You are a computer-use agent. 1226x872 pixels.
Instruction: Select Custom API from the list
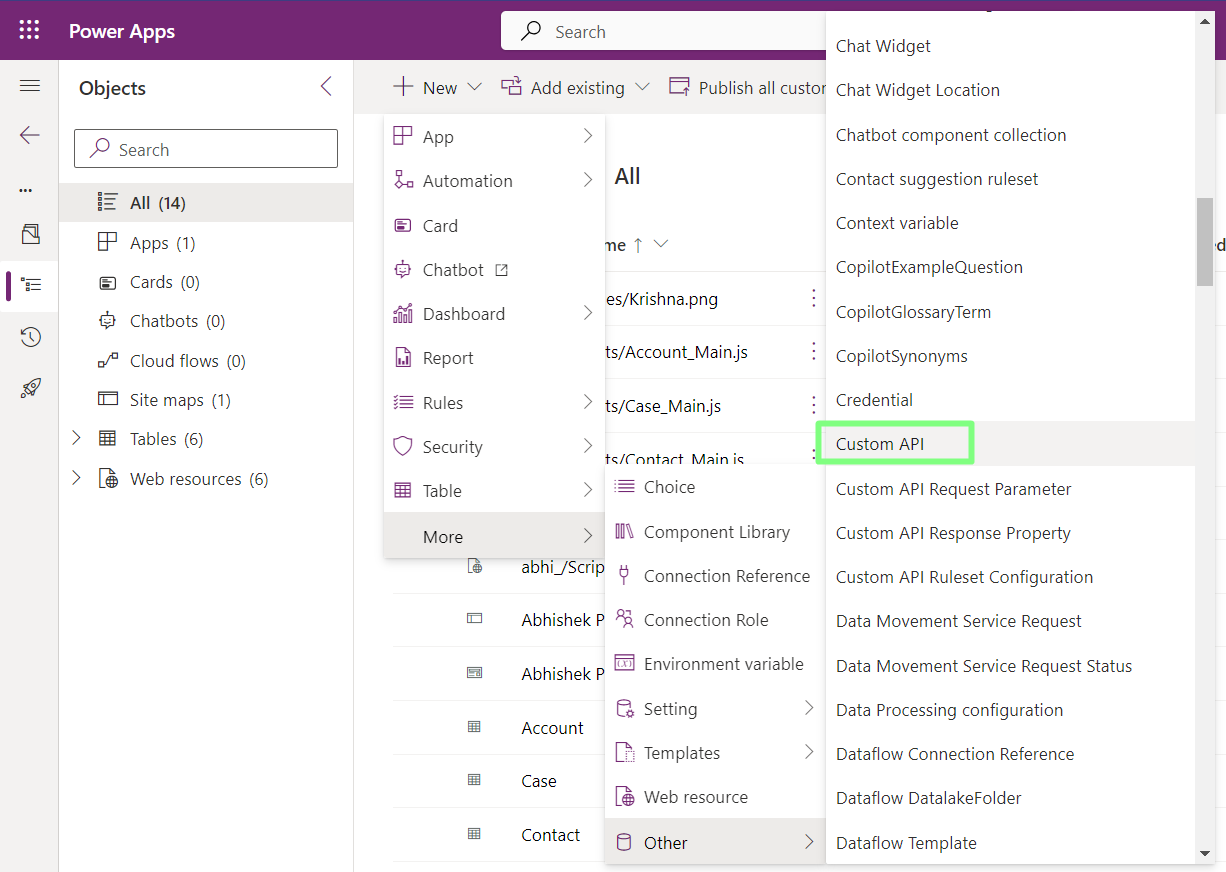point(1010,444)
